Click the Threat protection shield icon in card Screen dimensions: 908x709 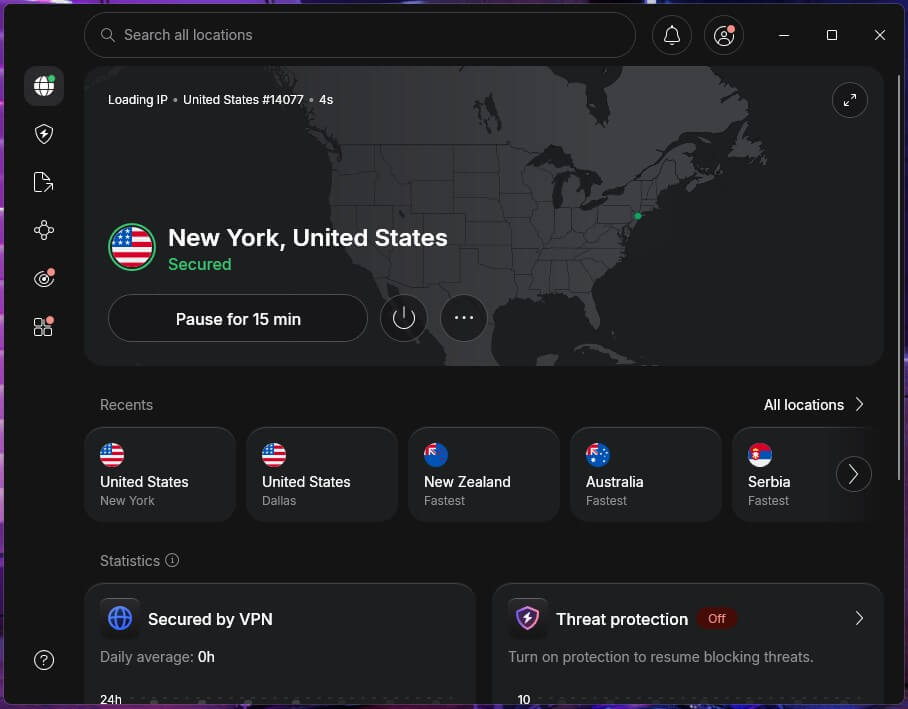tap(528, 618)
